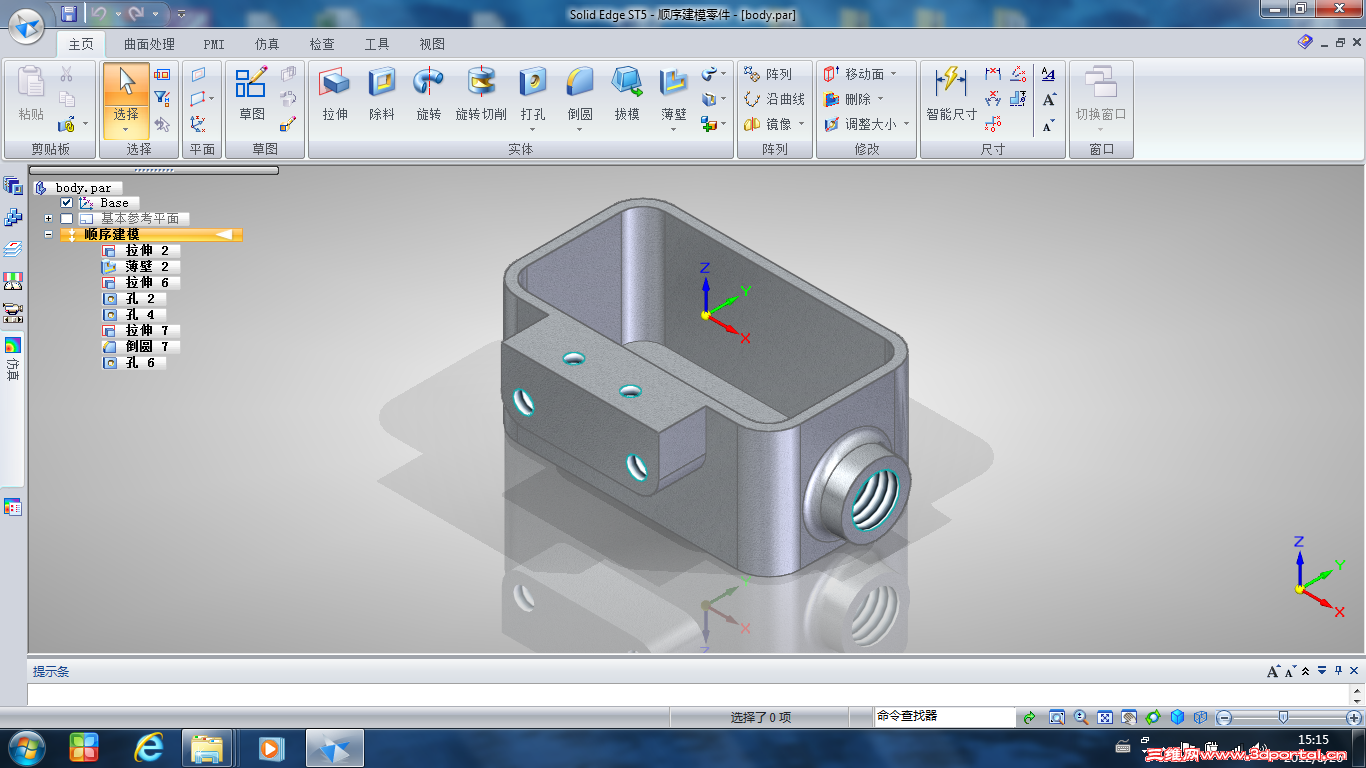Viewport: 1366px width, 768px height.
Task: Select 孔 4 in feature tree
Action: point(134,314)
